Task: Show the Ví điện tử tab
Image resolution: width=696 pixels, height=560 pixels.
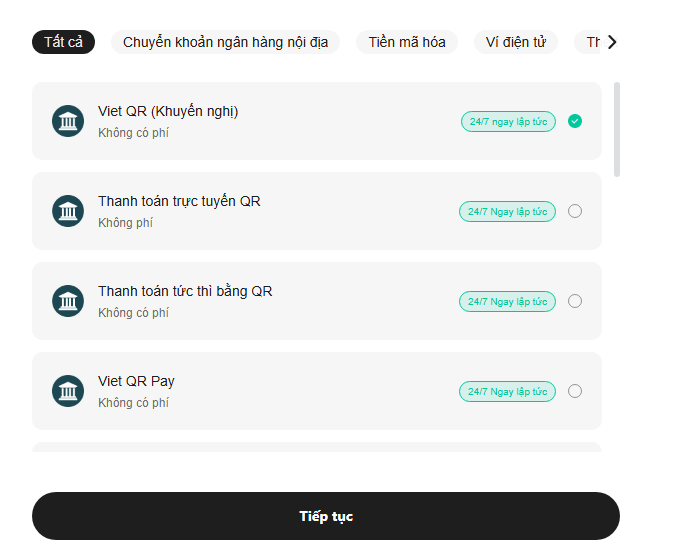Action: point(515,42)
